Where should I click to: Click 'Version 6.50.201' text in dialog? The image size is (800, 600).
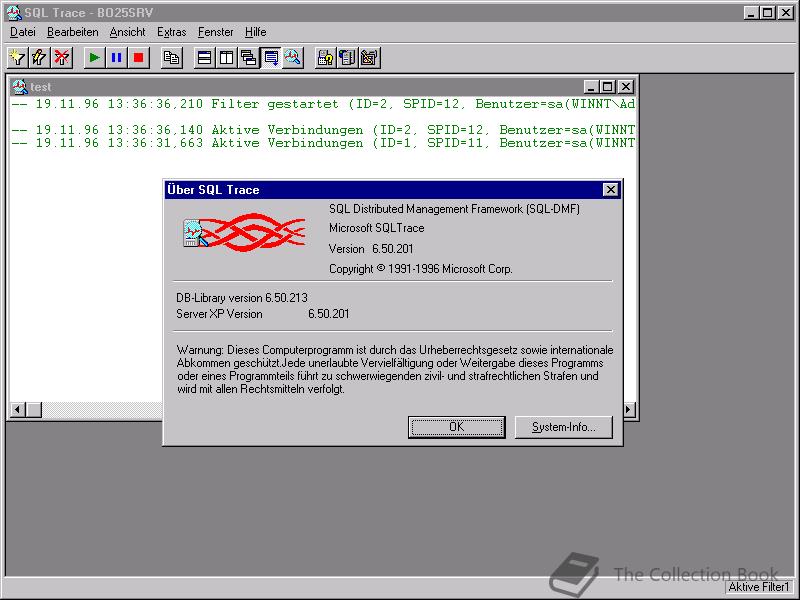pos(371,249)
